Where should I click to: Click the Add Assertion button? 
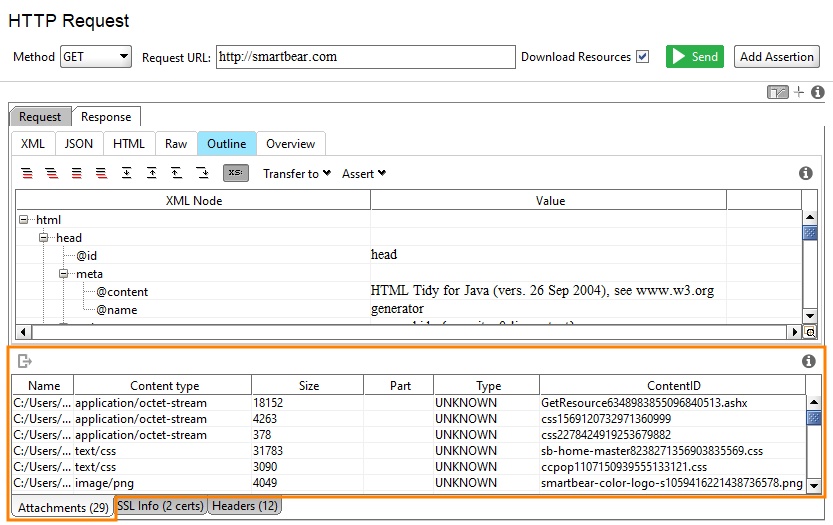pos(777,57)
